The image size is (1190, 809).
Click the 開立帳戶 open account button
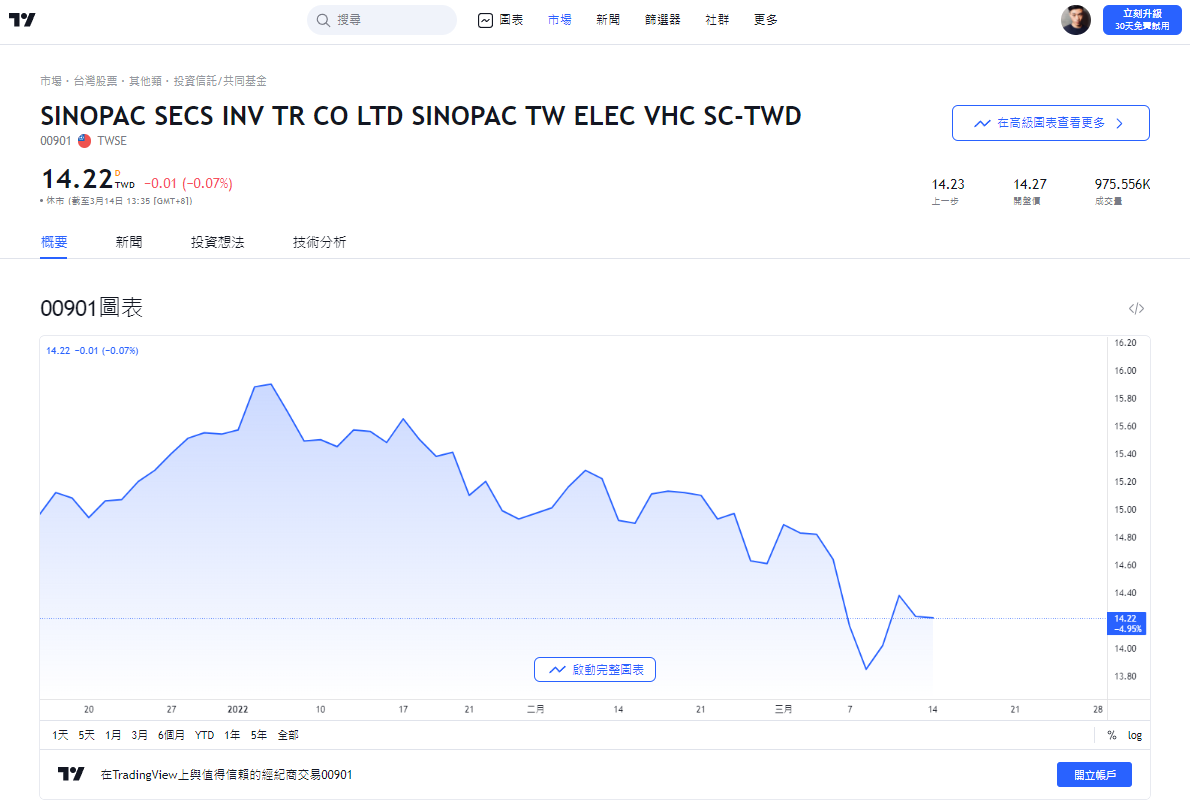tap(1094, 775)
